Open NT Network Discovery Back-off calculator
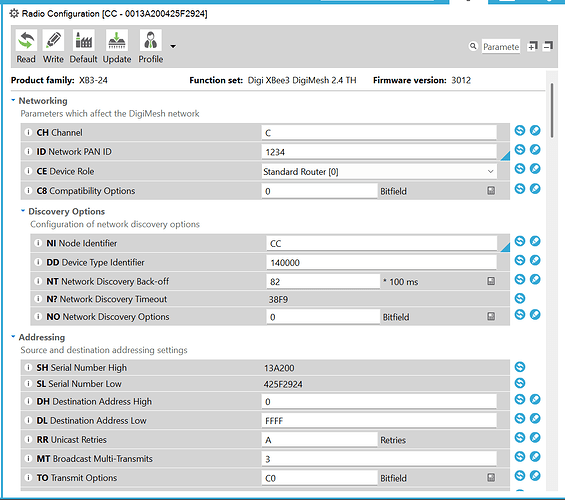Image resolution: width=565 pixels, height=500 pixels. click(x=491, y=281)
